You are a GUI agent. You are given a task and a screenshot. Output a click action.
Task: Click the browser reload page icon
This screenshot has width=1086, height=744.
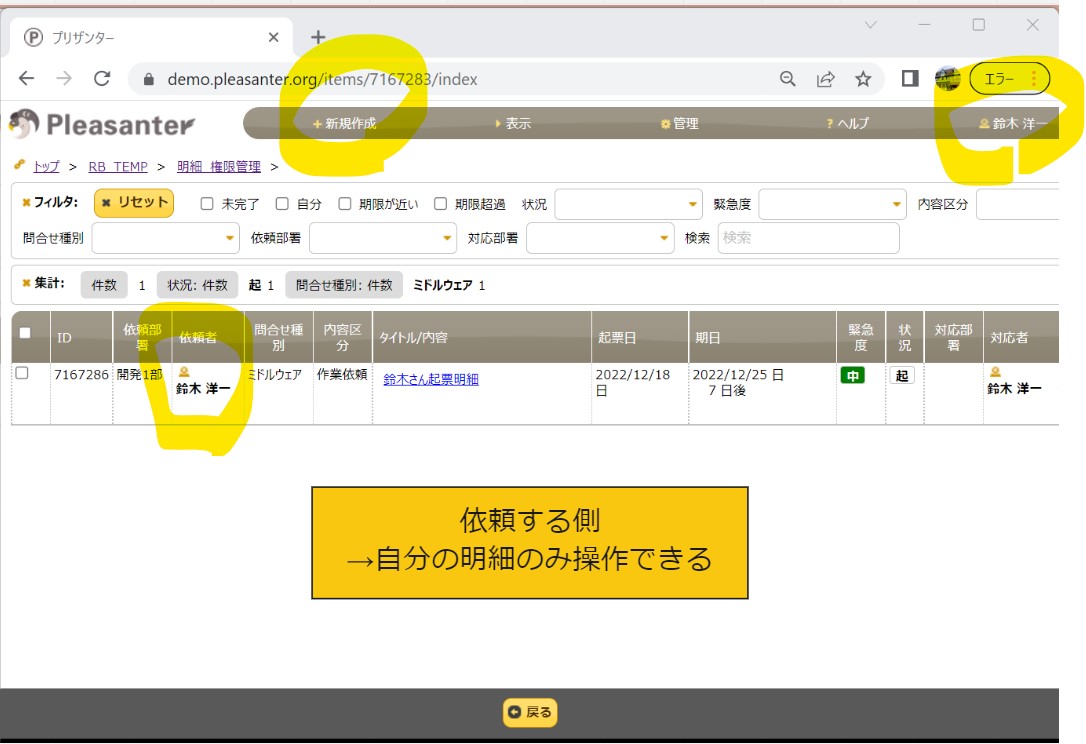102,79
